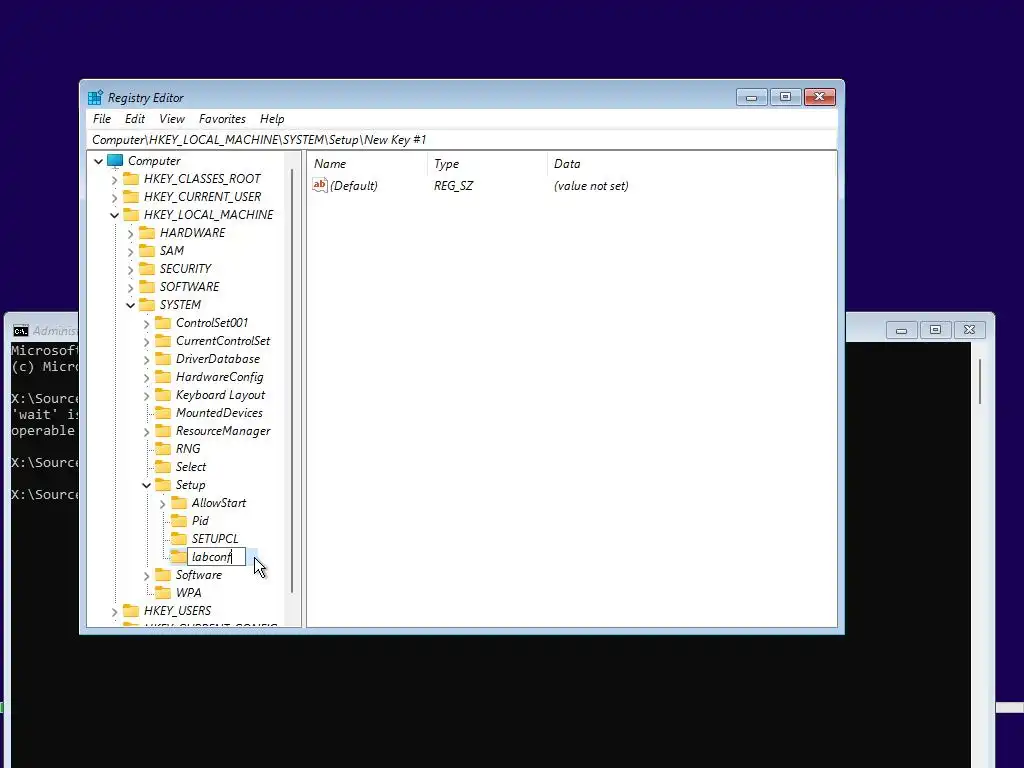Open the Favorites menu
Image resolution: width=1024 pixels, height=768 pixels.
pyautogui.click(x=222, y=119)
